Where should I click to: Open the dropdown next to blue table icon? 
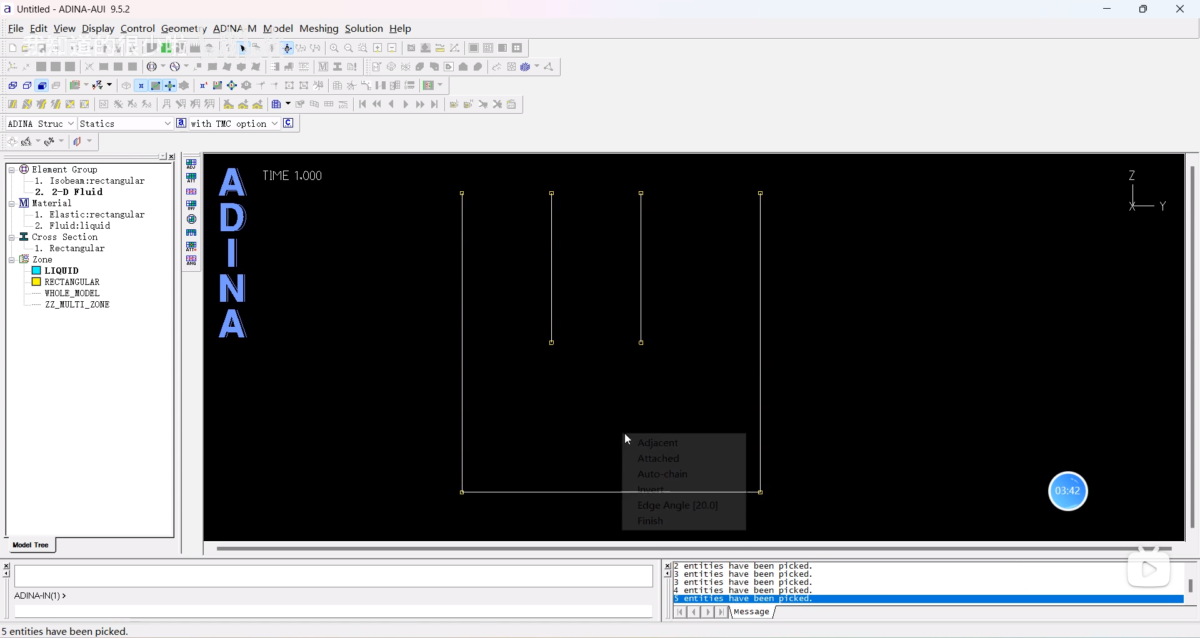click(288, 104)
